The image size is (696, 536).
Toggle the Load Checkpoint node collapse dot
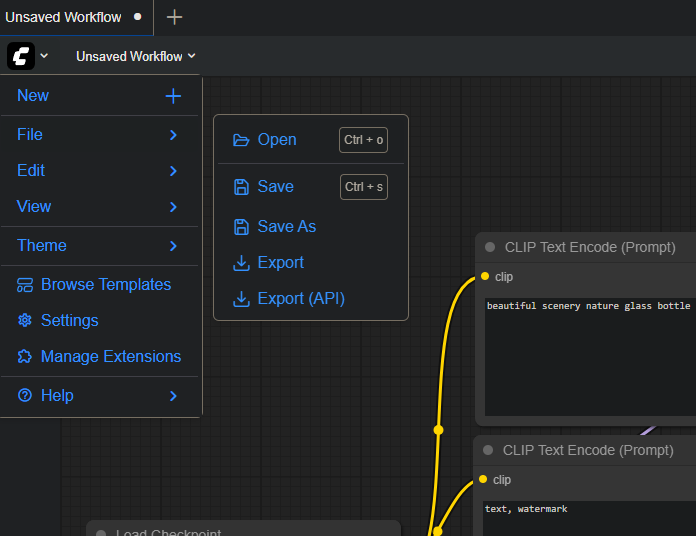tap(101, 532)
